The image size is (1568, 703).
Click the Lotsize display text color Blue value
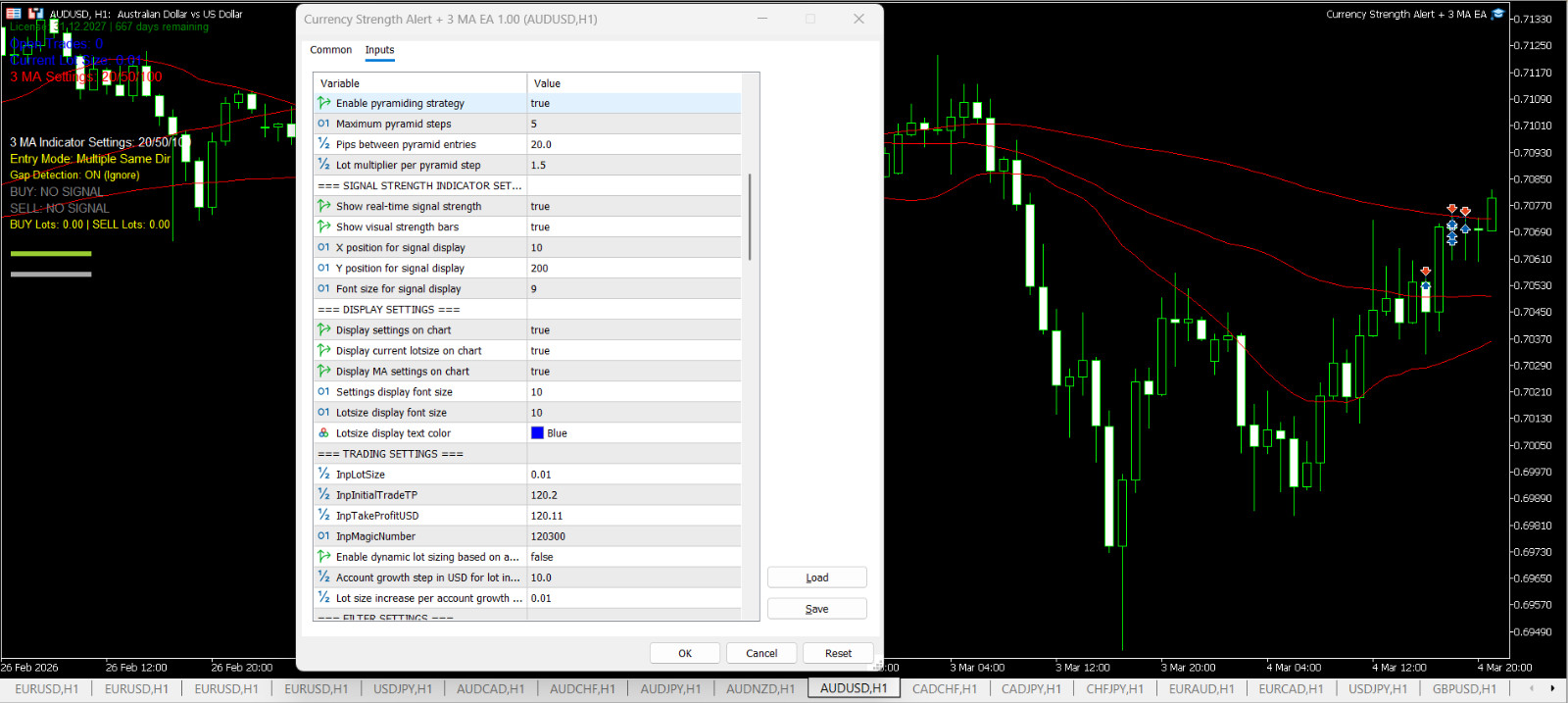634,432
